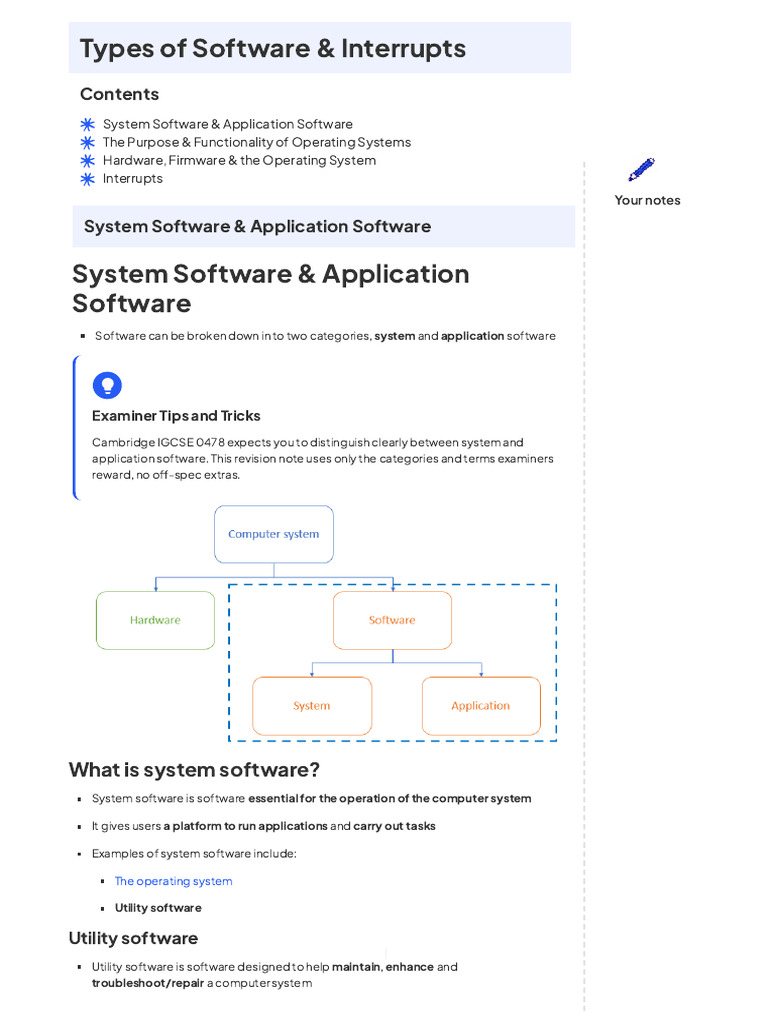Click 'Examples of system software include:' bullet
Viewport: 768px width, 1024px height.
coord(194,854)
